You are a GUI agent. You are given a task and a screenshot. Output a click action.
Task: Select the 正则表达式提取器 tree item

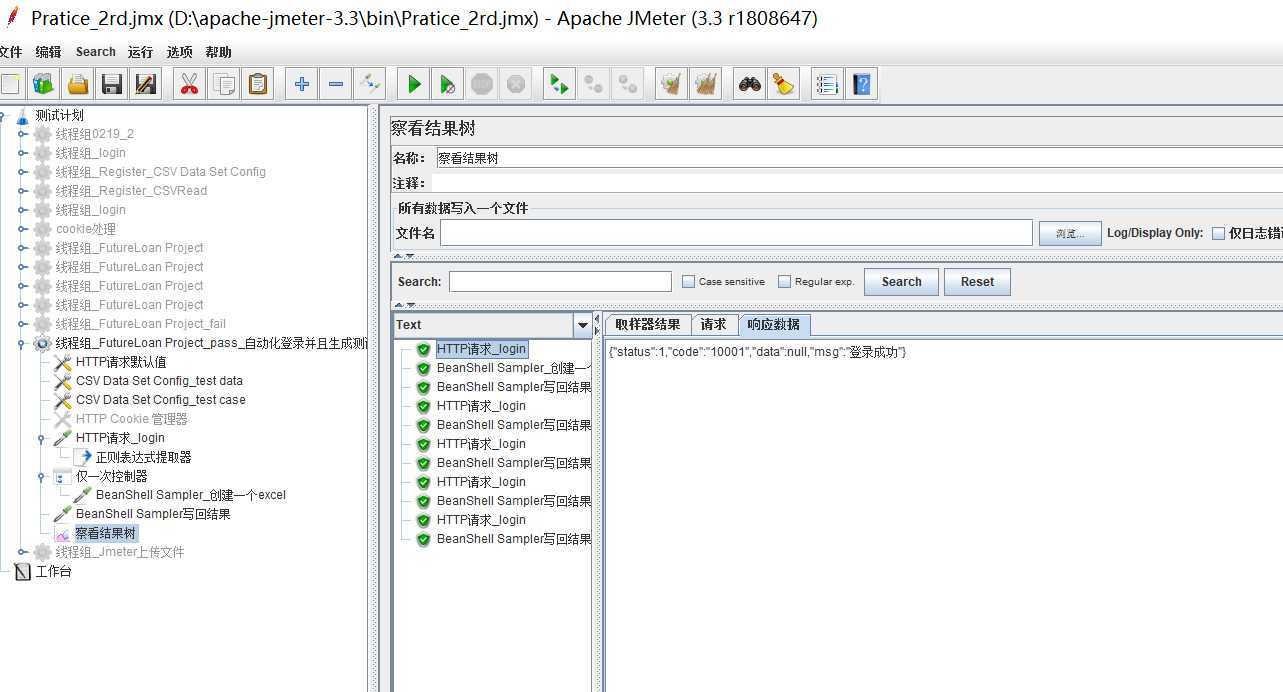tap(143, 457)
